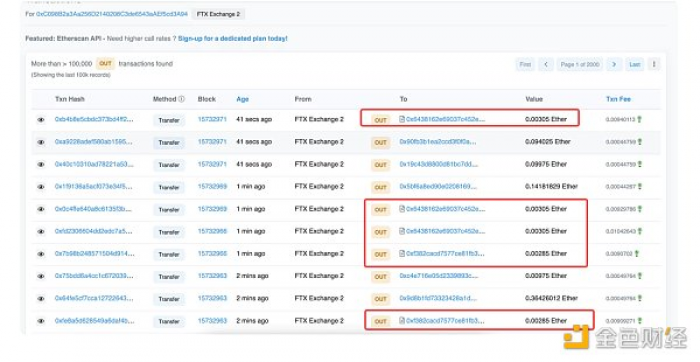The width and height of the screenshot is (700, 362).
Task: Click the Txn Hash column header
Action: [x=70, y=99]
